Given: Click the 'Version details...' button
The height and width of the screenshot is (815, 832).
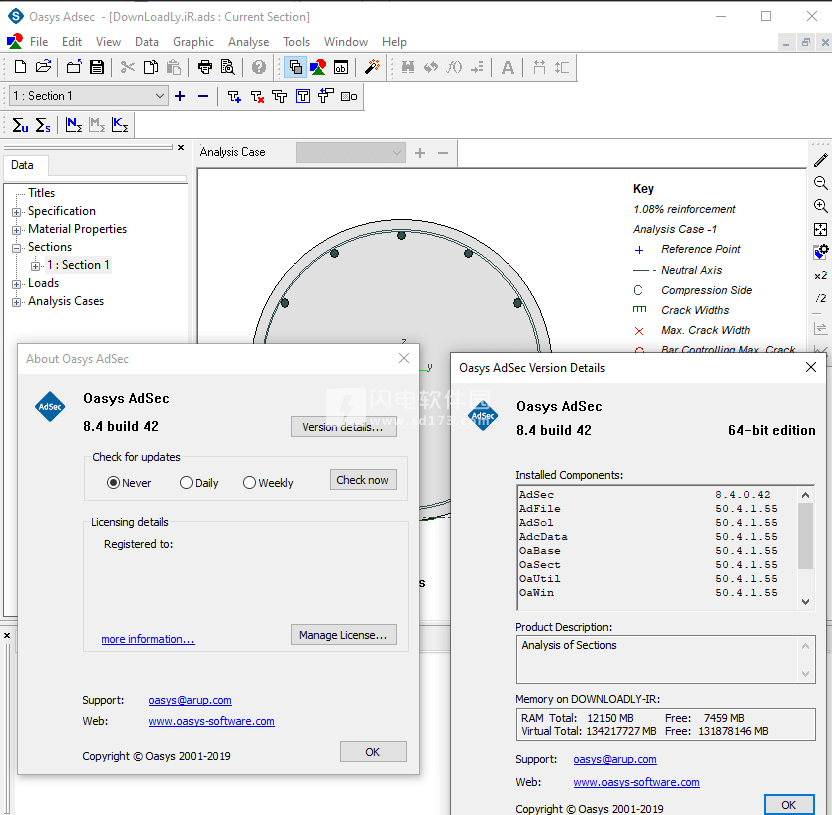Looking at the screenshot, I should pos(343,427).
